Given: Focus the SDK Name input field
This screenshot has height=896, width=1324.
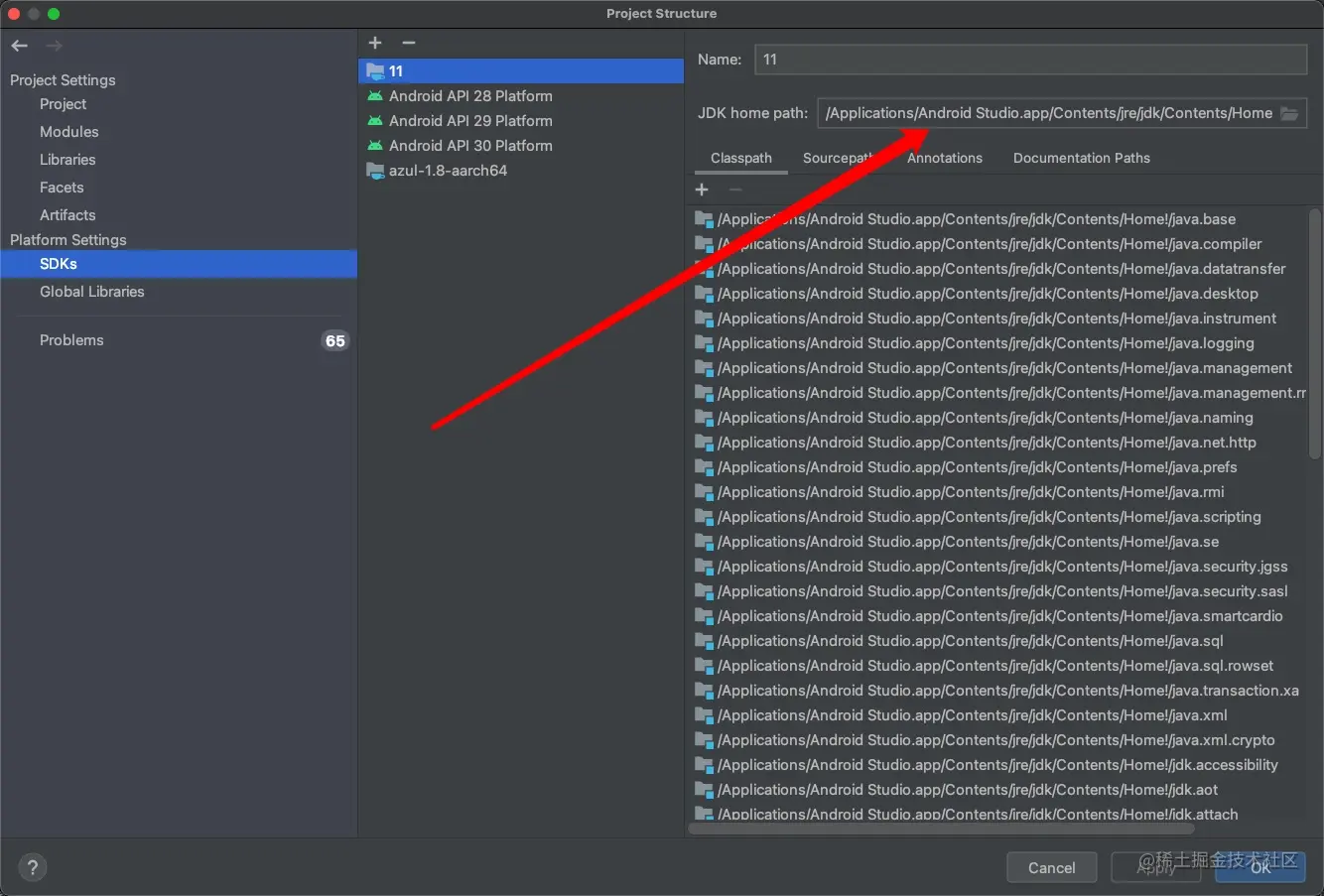Looking at the screenshot, I should (1030, 60).
